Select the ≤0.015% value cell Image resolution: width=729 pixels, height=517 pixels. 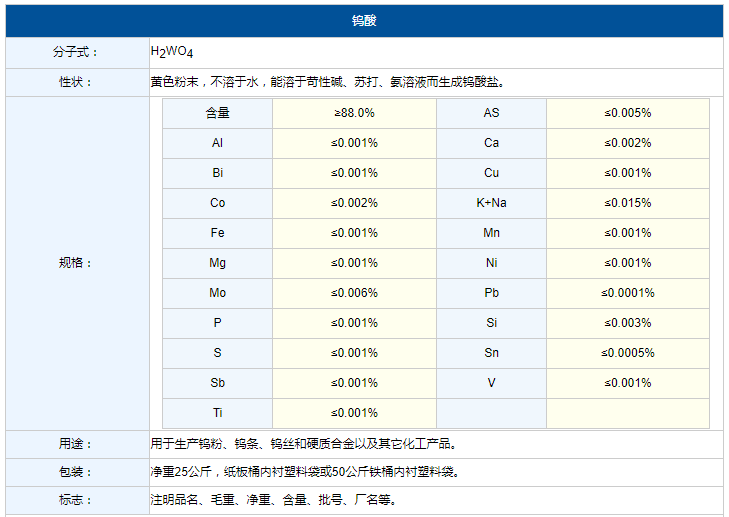(x=627, y=203)
